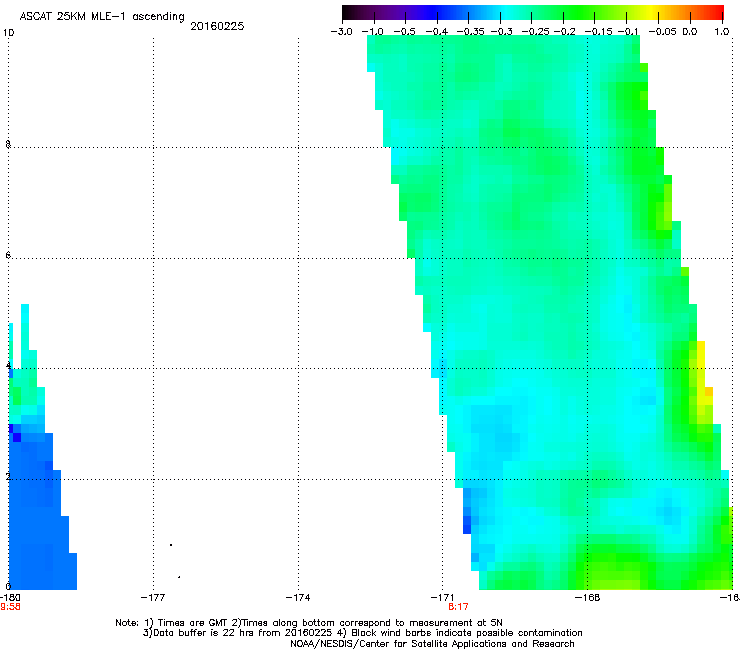
Task: Select the date label "20160225" under the title
Action: 217,26
